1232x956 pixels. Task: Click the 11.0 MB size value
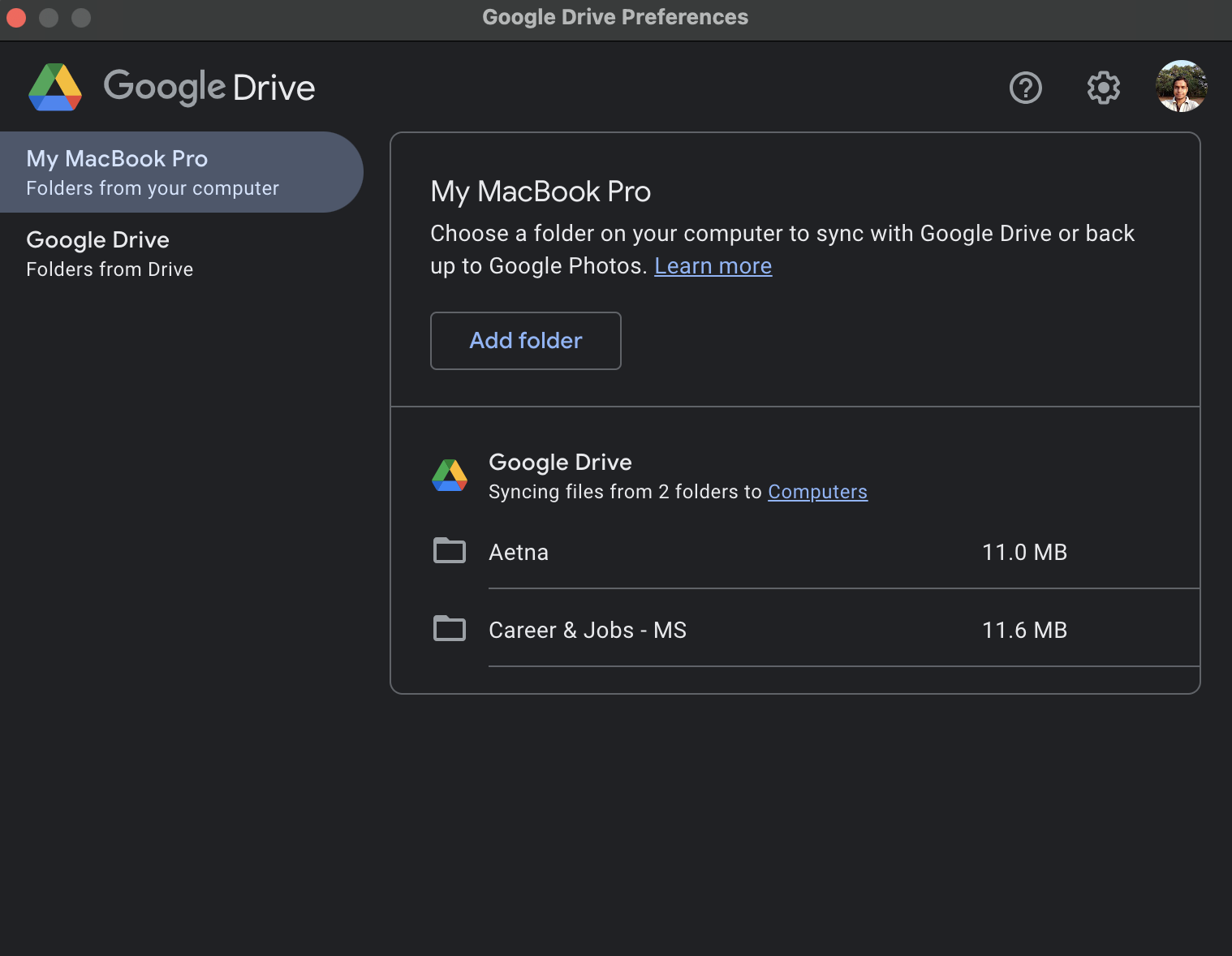click(1024, 553)
